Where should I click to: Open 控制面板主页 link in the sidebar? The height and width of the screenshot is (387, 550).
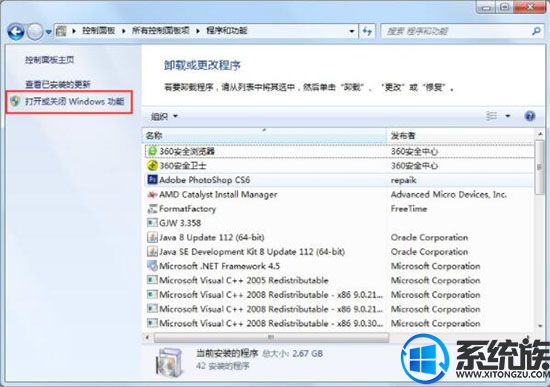coord(50,60)
